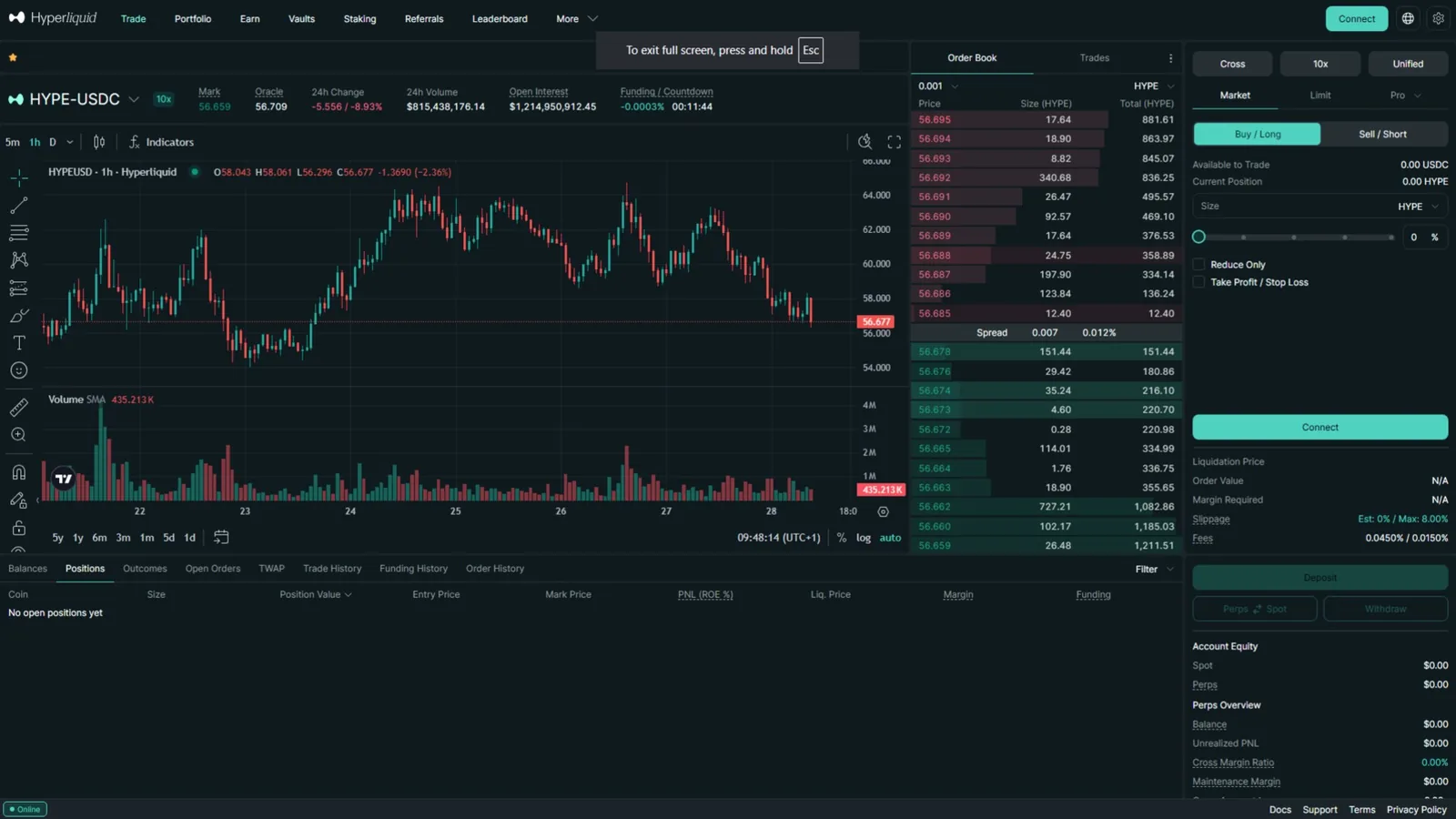Click the Unified account button
The image size is (1456, 819).
pos(1407,64)
